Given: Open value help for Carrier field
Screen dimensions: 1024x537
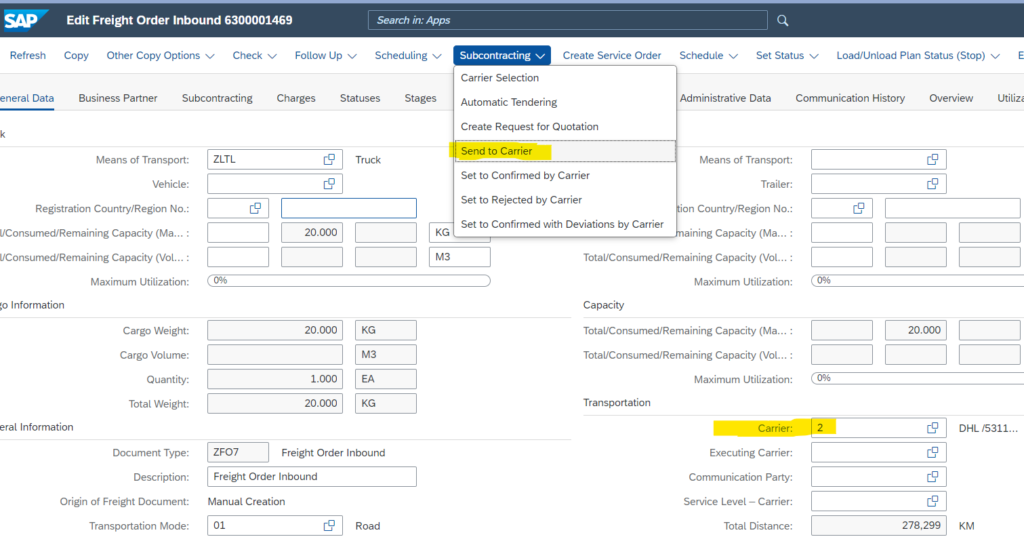Looking at the screenshot, I should pos(932,428).
